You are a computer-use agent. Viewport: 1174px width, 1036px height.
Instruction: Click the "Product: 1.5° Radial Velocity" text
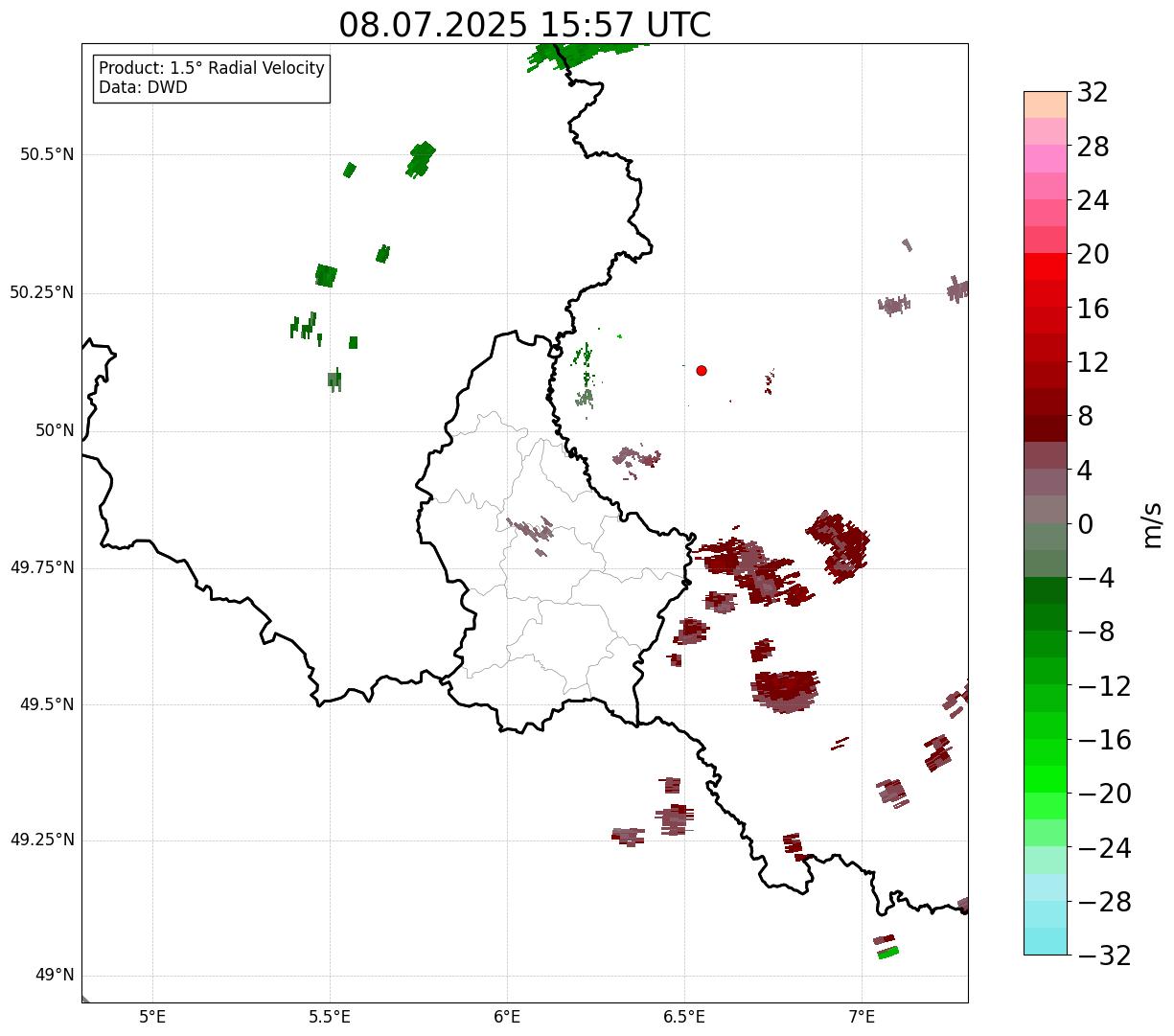click(x=212, y=69)
